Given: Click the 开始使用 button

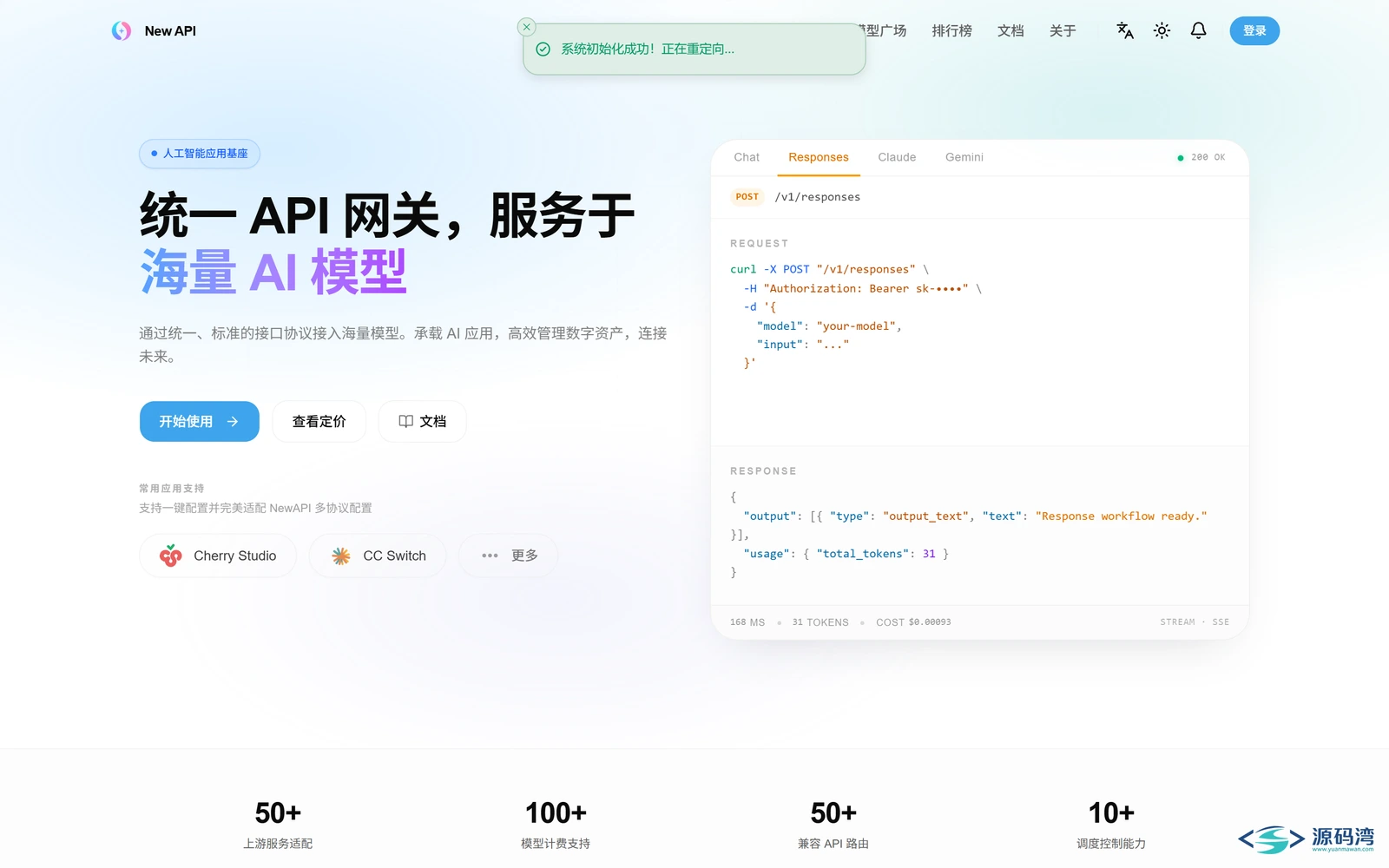Looking at the screenshot, I should point(200,421).
